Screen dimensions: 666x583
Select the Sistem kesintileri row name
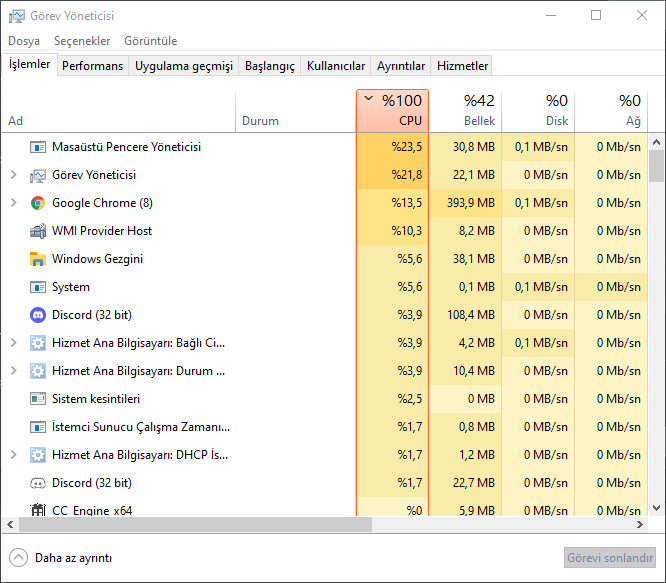point(96,399)
